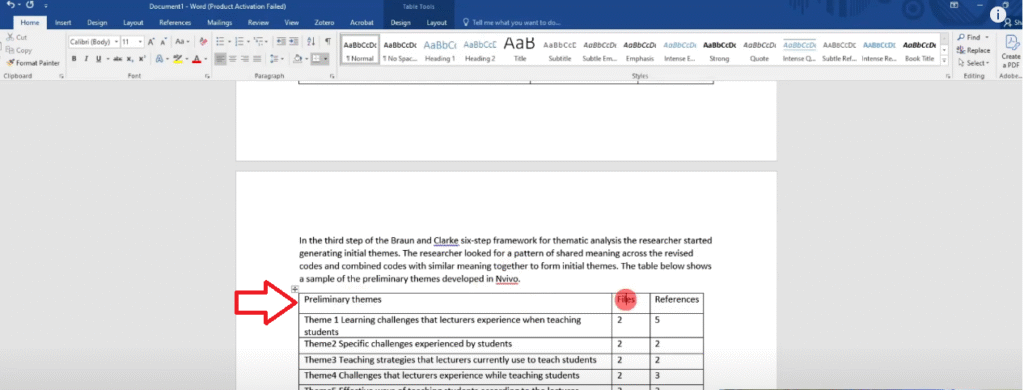Open the Font dialog launcher
1024x390 pixels.
[207, 76]
